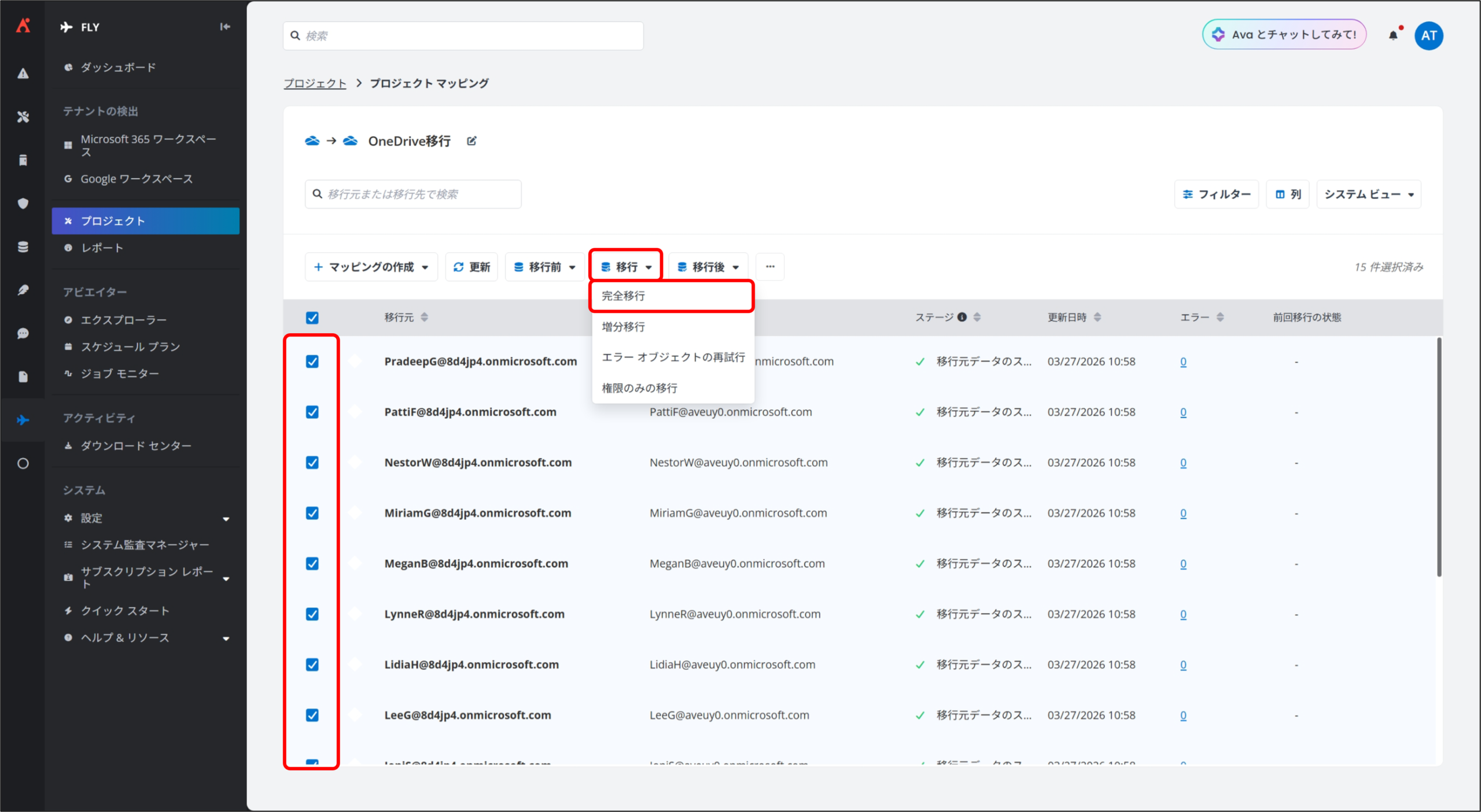The width and height of the screenshot is (1481, 812).
Task: Click the notification bell icon
Action: click(x=1392, y=35)
